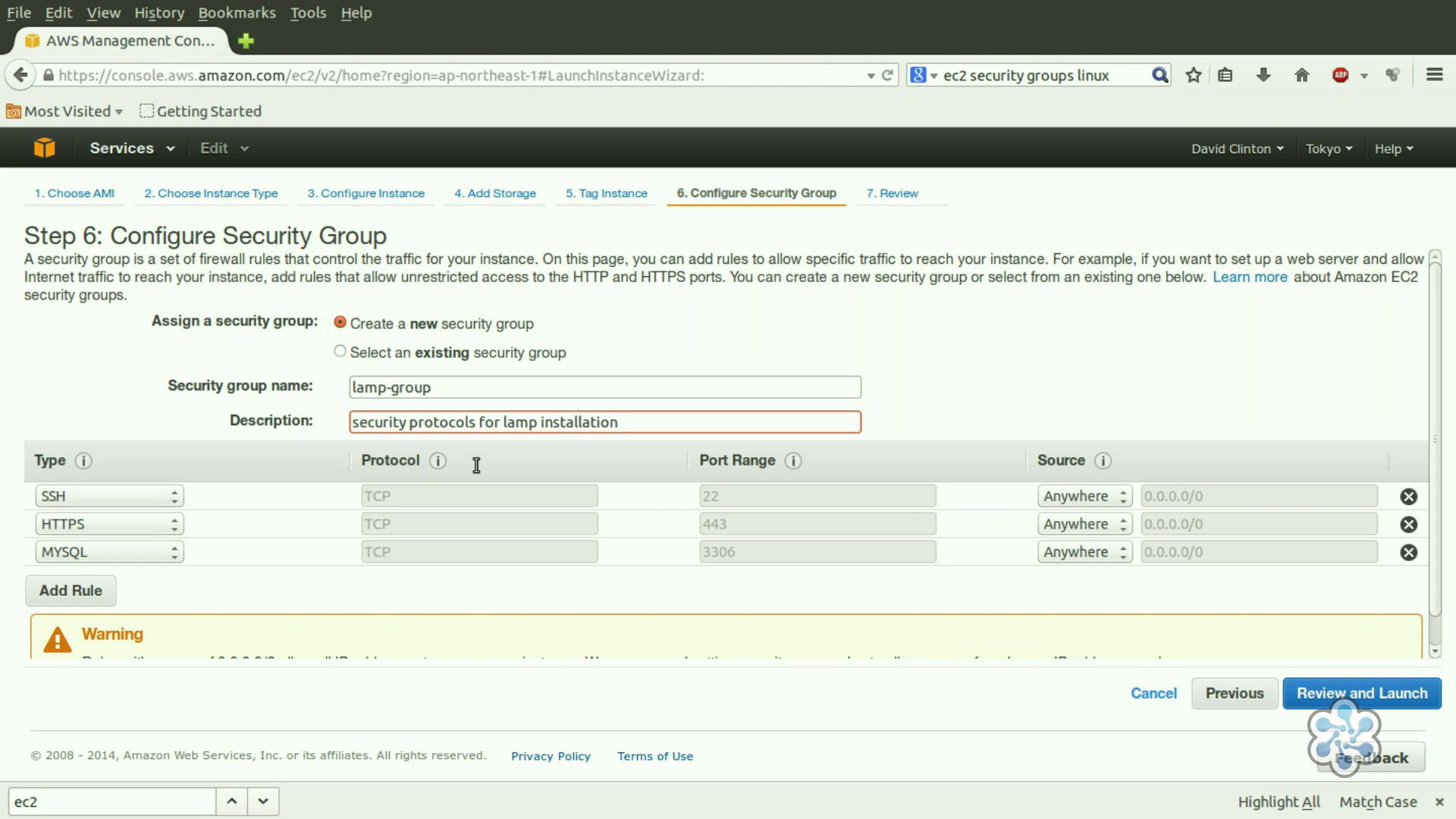Click remove rule icon for HTTPS row

coord(1408,524)
